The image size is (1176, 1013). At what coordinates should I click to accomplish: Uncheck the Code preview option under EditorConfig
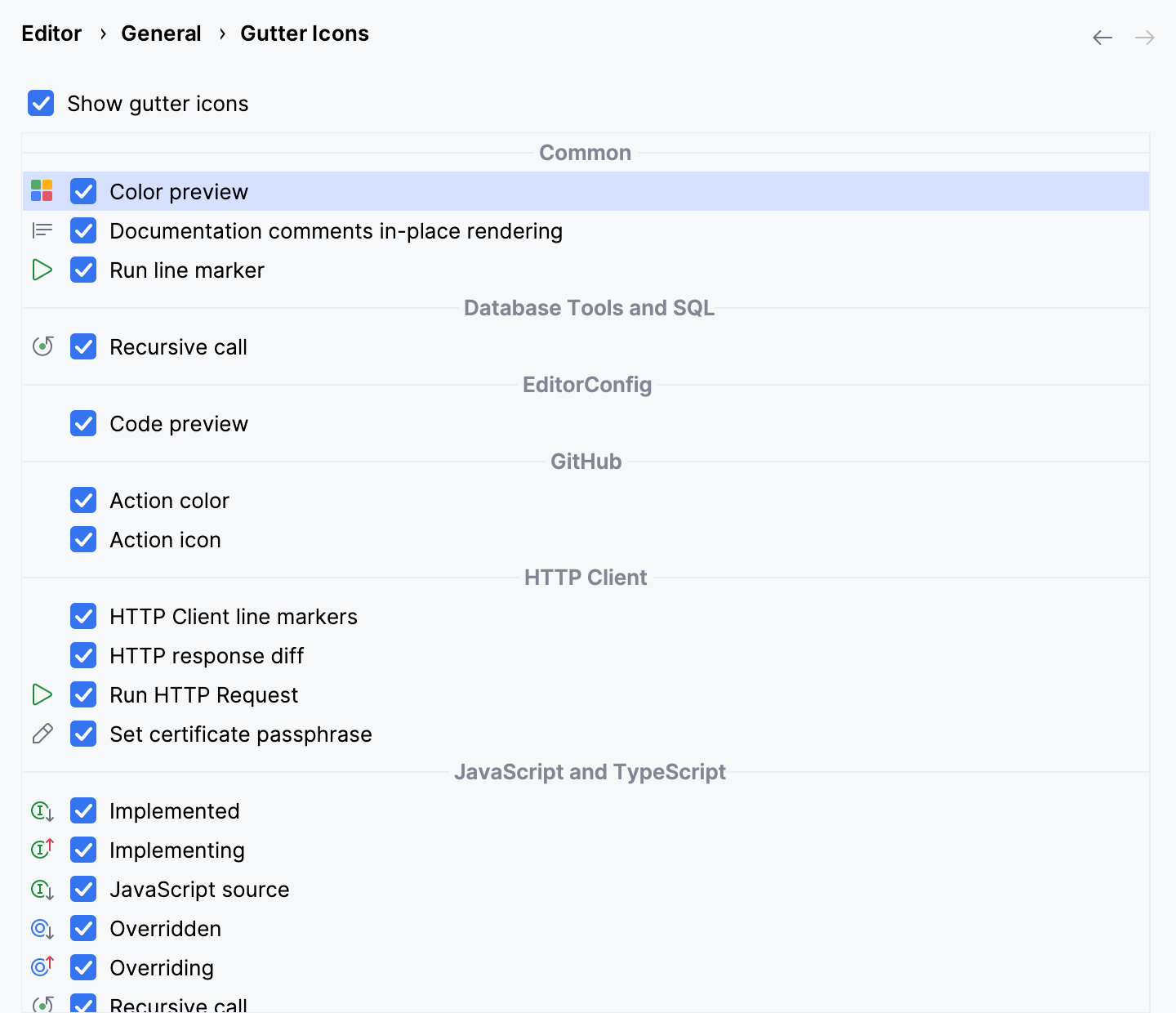[83, 423]
